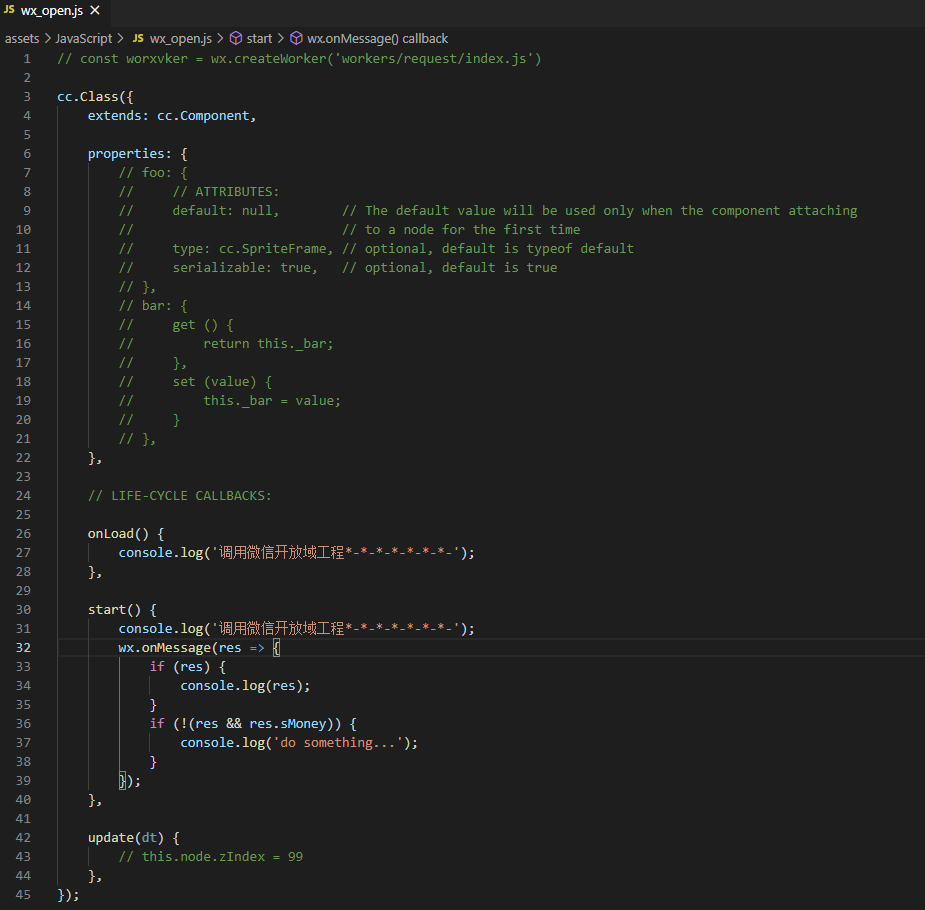Close the wx_open.js tab
The width and height of the screenshot is (925, 910).
pos(95,10)
